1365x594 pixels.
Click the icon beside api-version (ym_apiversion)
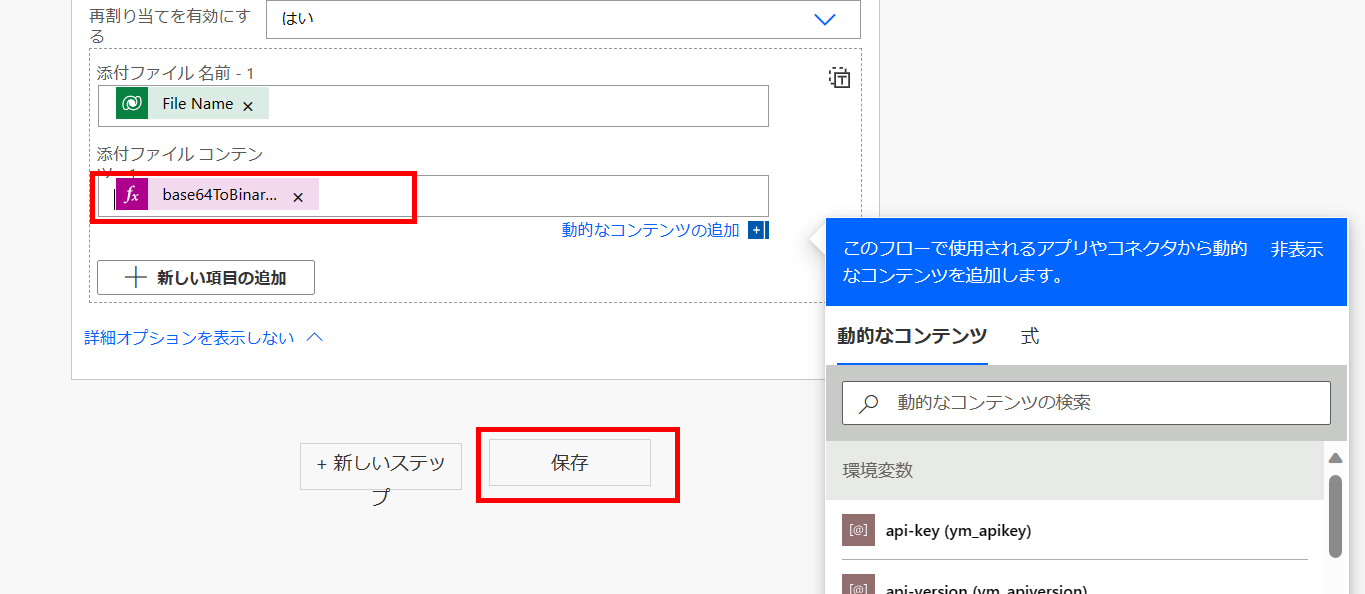(858, 584)
